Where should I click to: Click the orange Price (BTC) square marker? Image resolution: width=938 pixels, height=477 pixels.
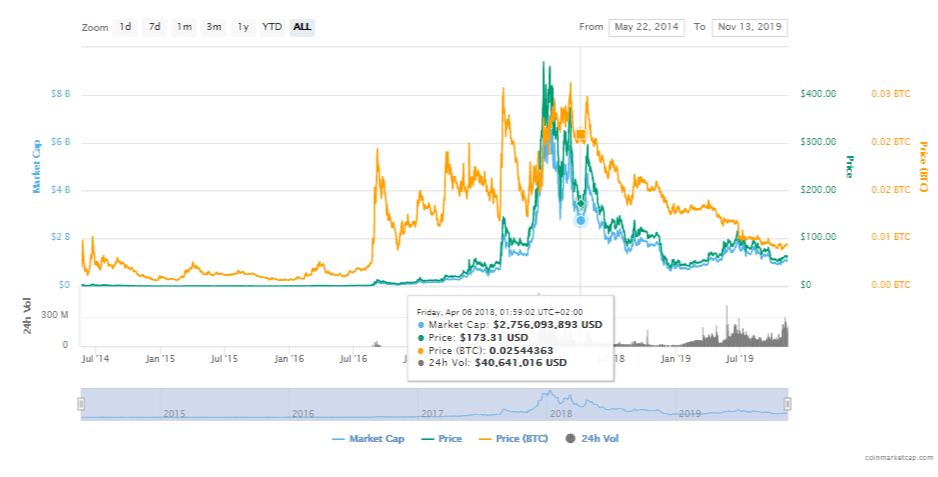580,136
